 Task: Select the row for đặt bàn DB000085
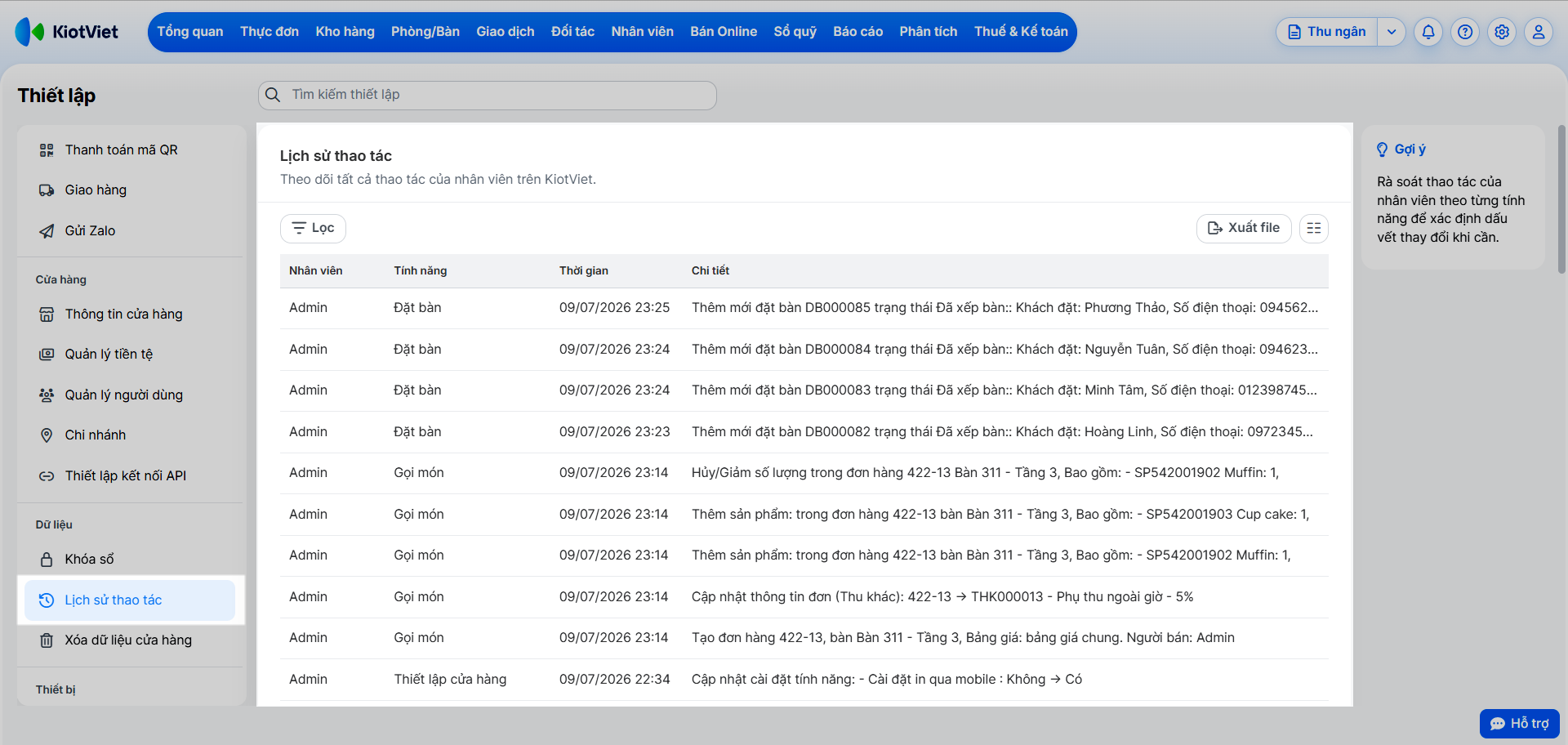804,308
